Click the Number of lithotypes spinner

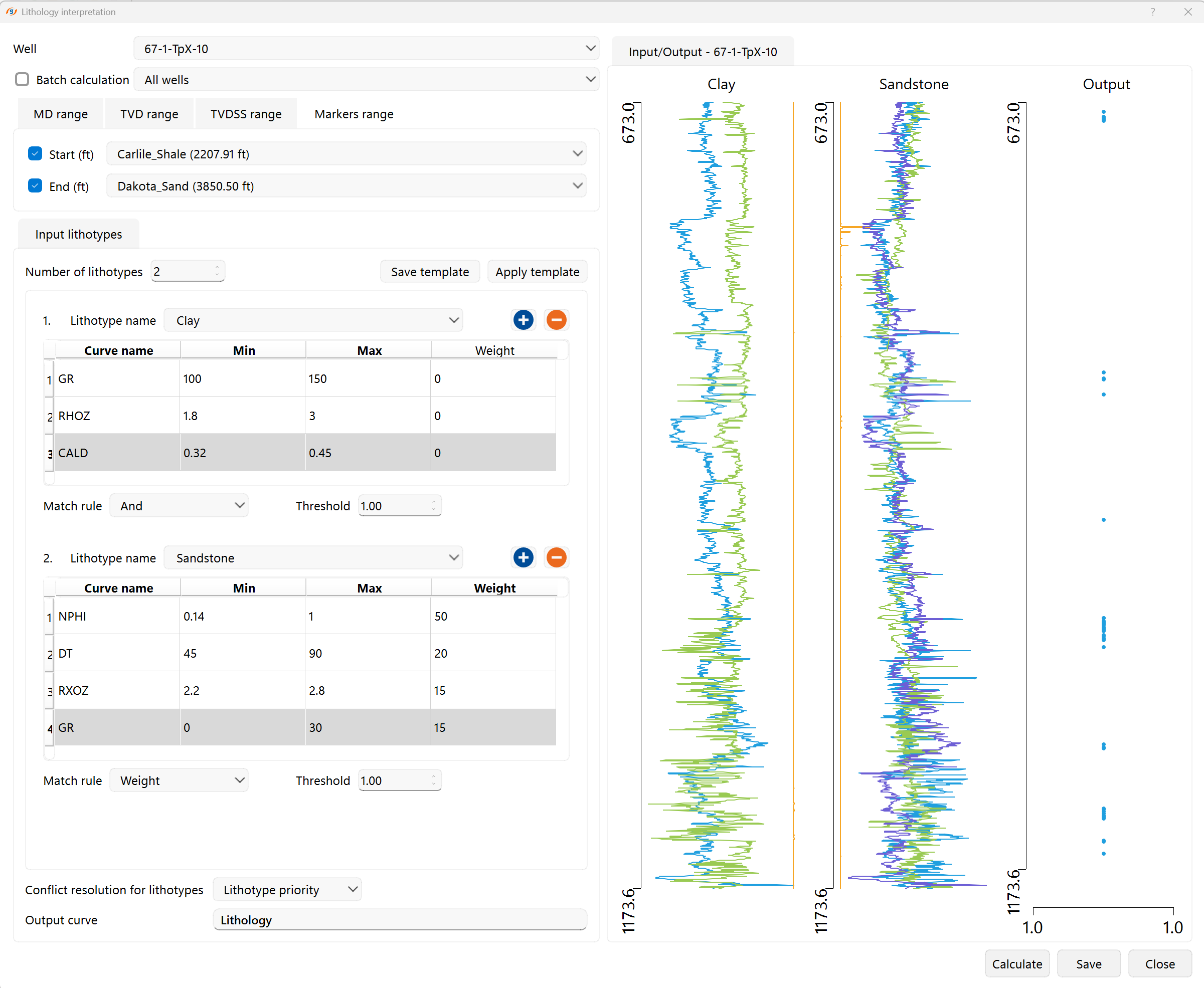[x=188, y=272]
